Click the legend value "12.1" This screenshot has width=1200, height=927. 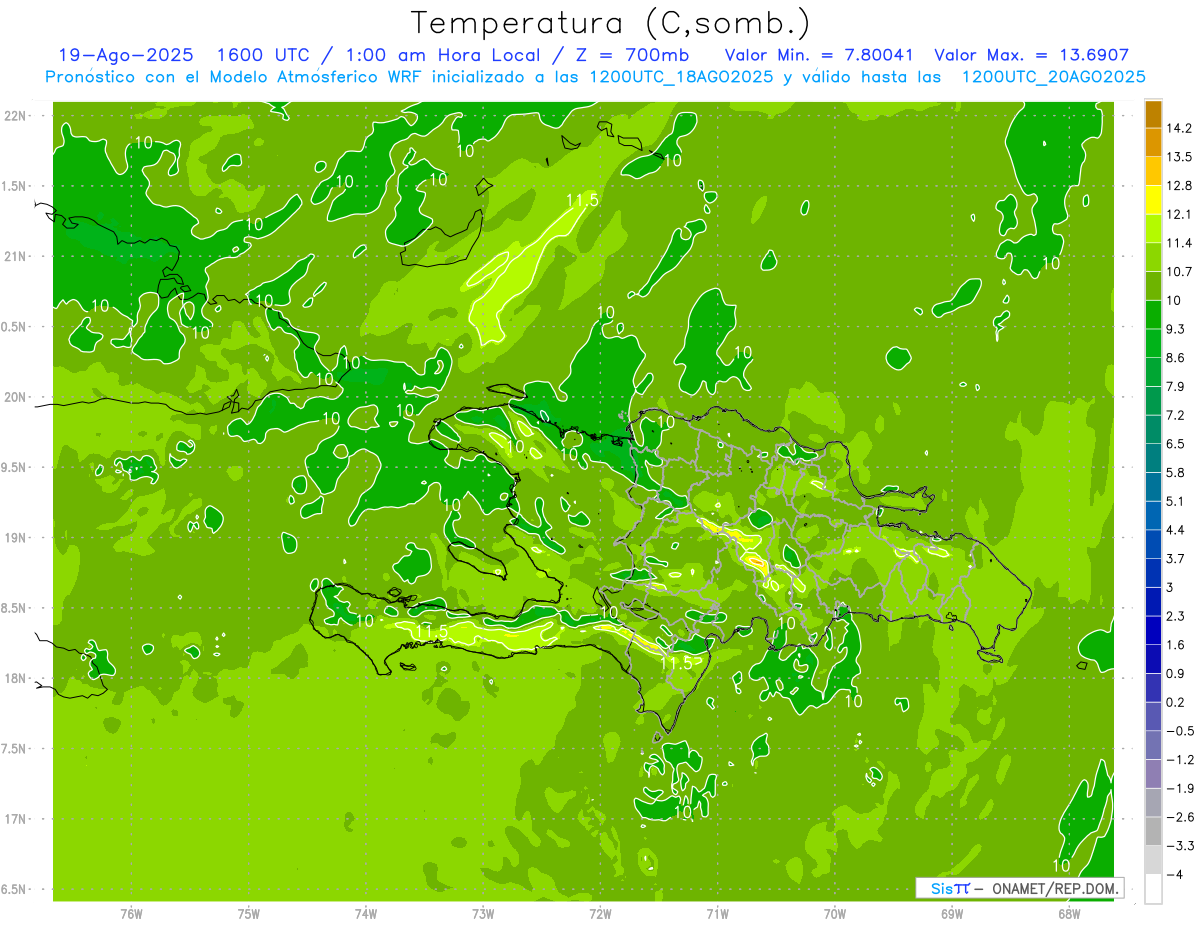[x=1179, y=214]
